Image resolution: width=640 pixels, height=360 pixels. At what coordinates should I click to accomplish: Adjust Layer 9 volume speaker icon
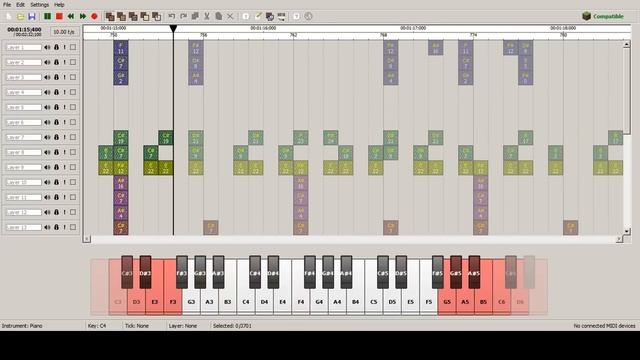(x=47, y=167)
